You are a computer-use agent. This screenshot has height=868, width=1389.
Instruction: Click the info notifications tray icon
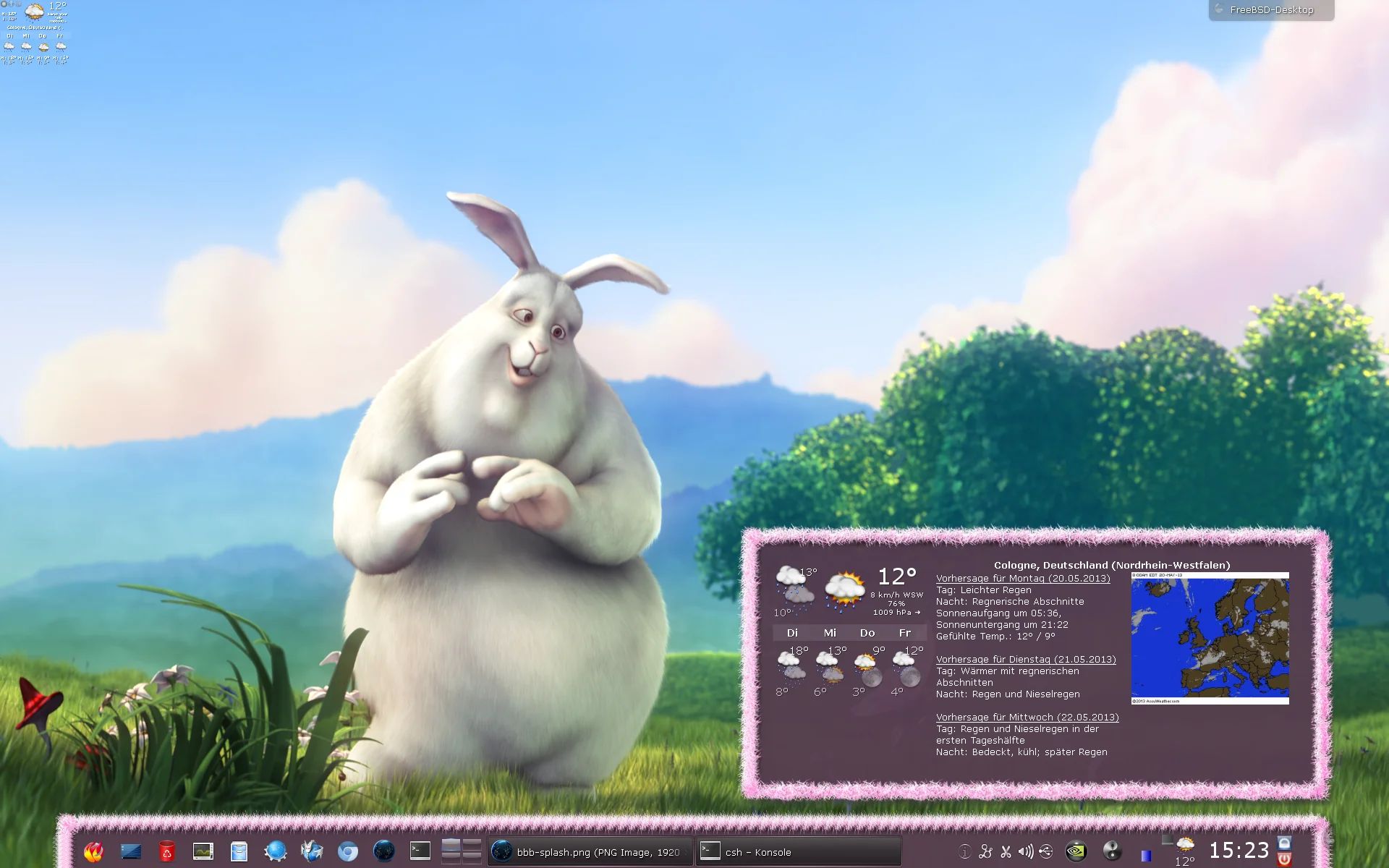[964, 852]
